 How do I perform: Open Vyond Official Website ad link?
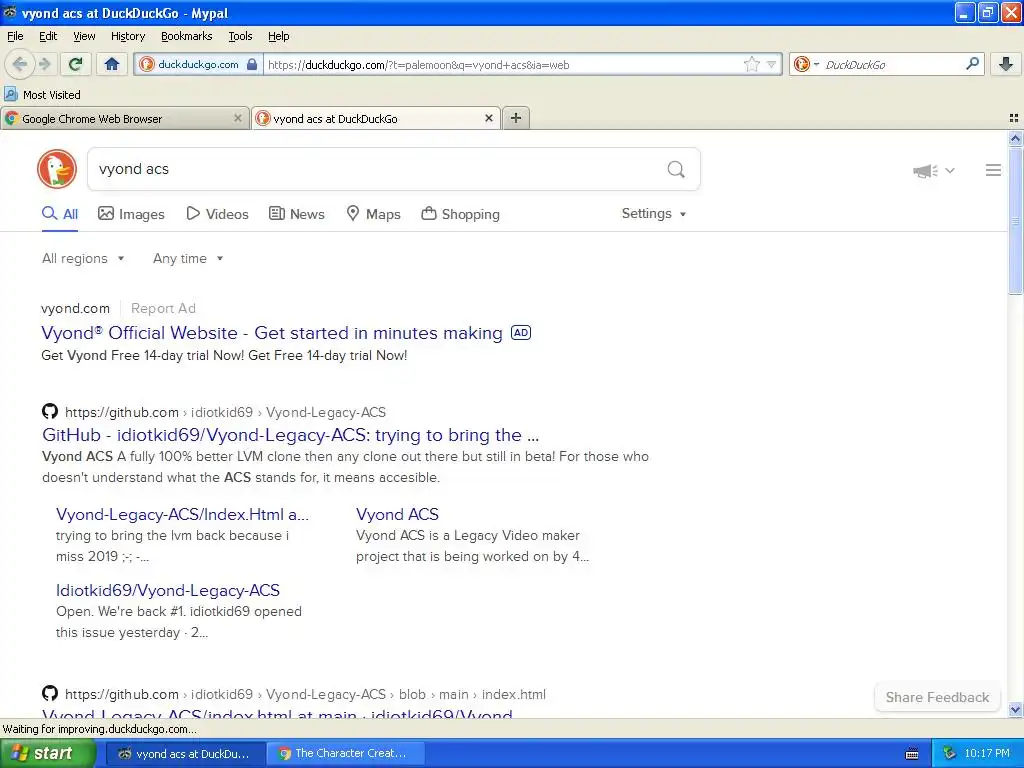pos(272,333)
